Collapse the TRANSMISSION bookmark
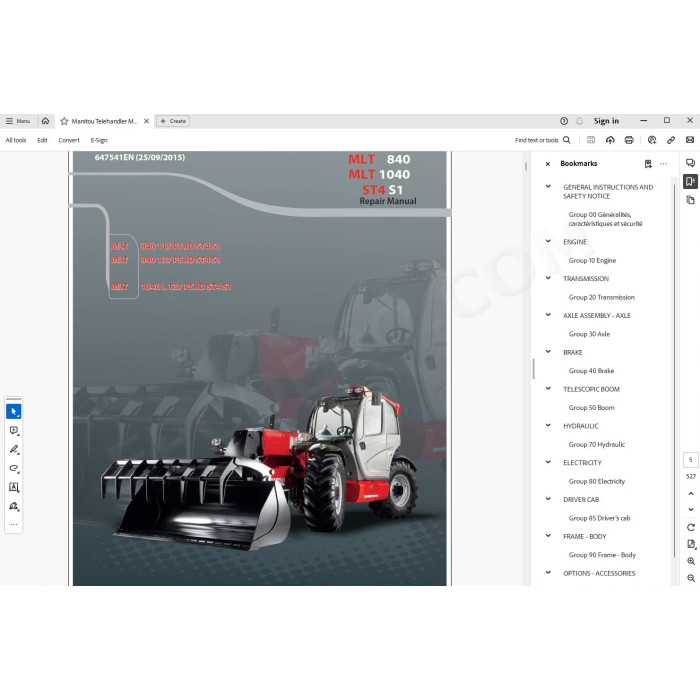This screenshot has height=700, width=700. tap(549, 278)
